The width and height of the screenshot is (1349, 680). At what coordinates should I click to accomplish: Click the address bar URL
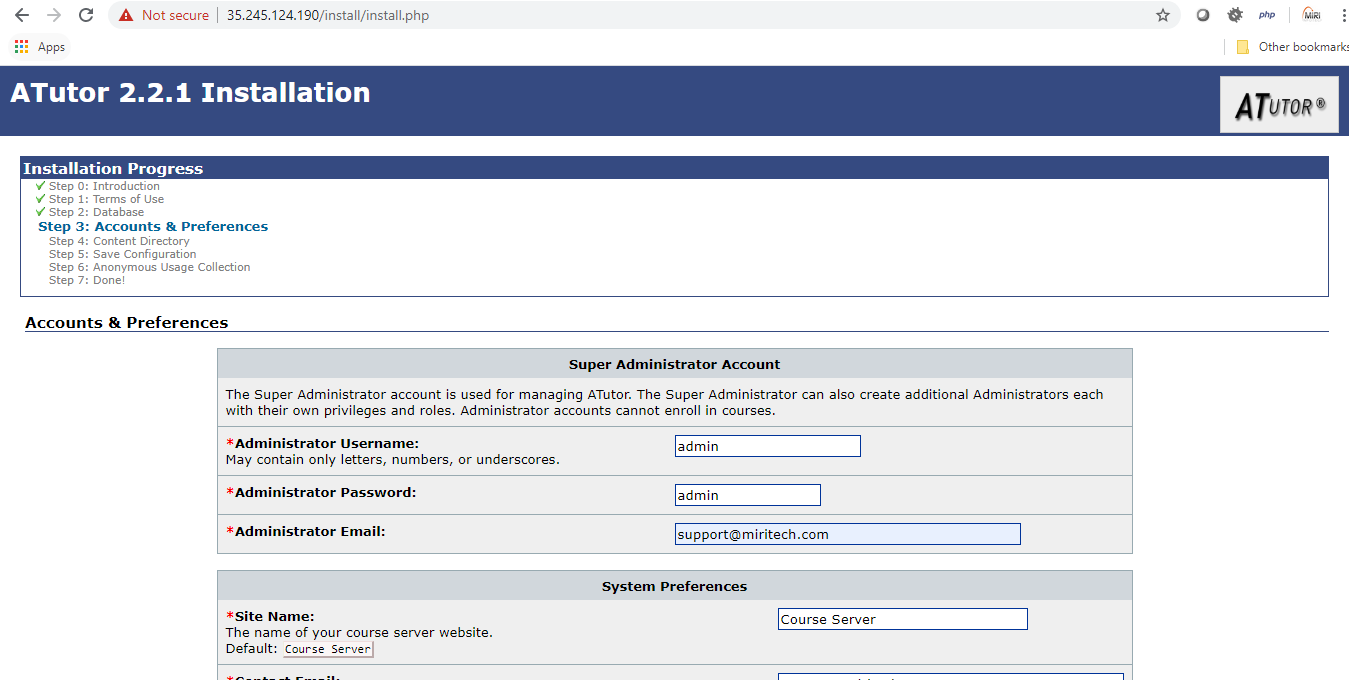pyautogui.click(x=328, y=15)
